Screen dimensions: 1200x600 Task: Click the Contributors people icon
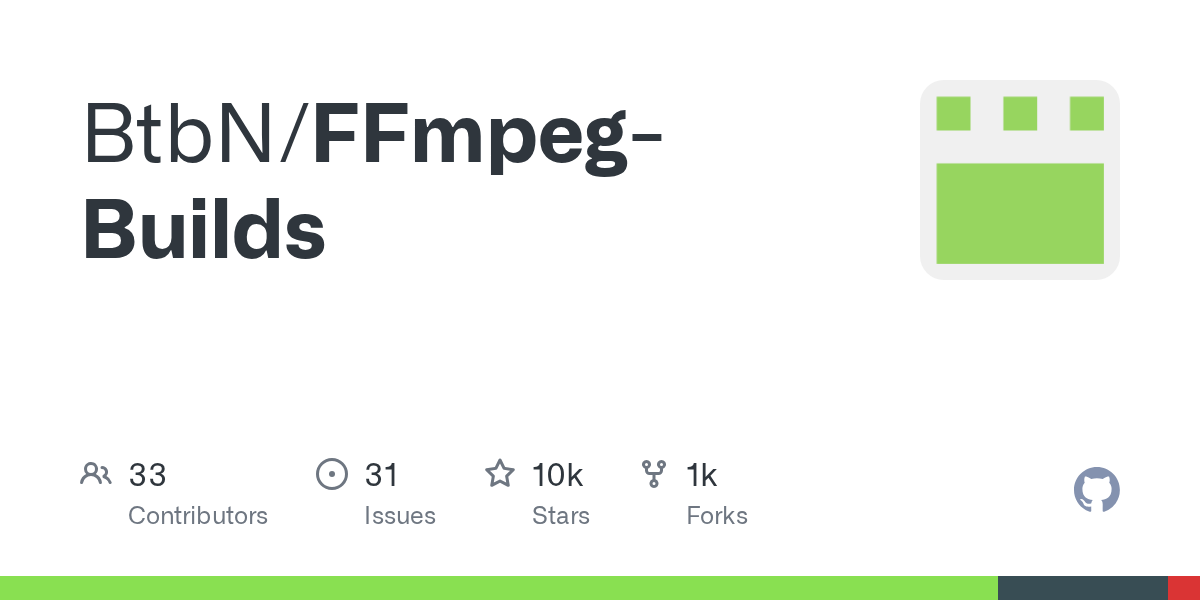tap(96, 474)
